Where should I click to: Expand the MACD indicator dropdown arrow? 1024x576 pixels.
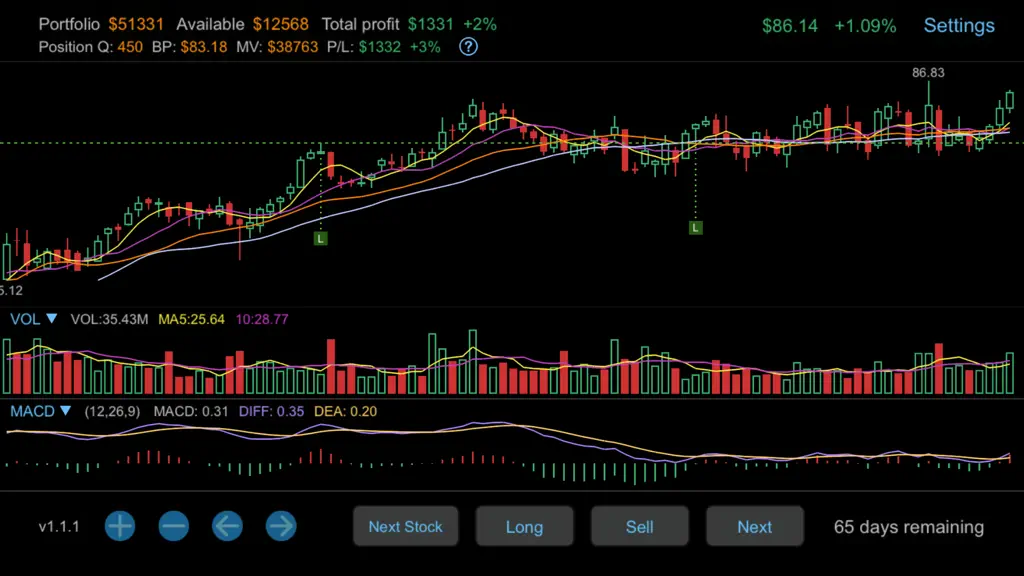(x=65, y=411)
